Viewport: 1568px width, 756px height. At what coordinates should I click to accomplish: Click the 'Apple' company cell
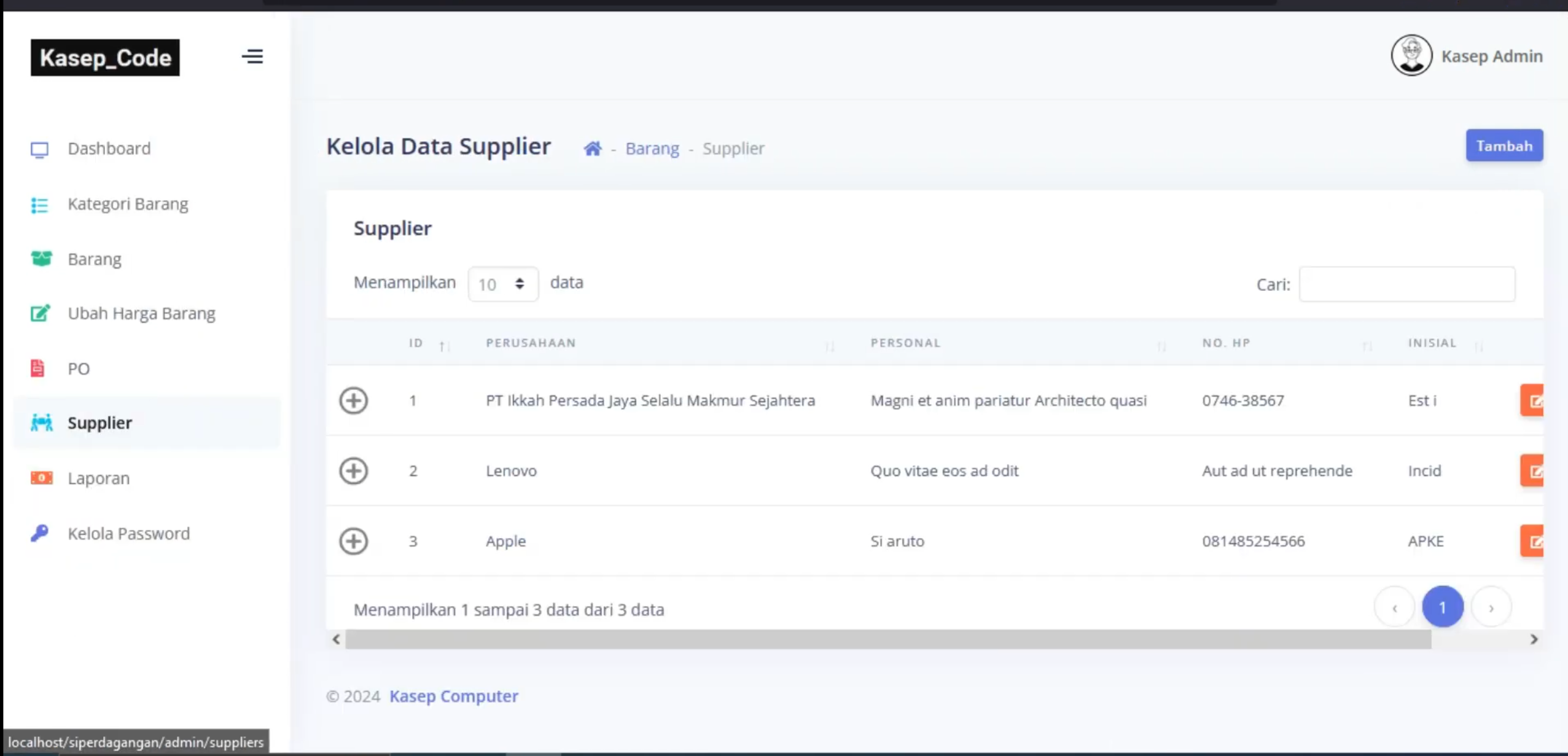tap(505, 541)
